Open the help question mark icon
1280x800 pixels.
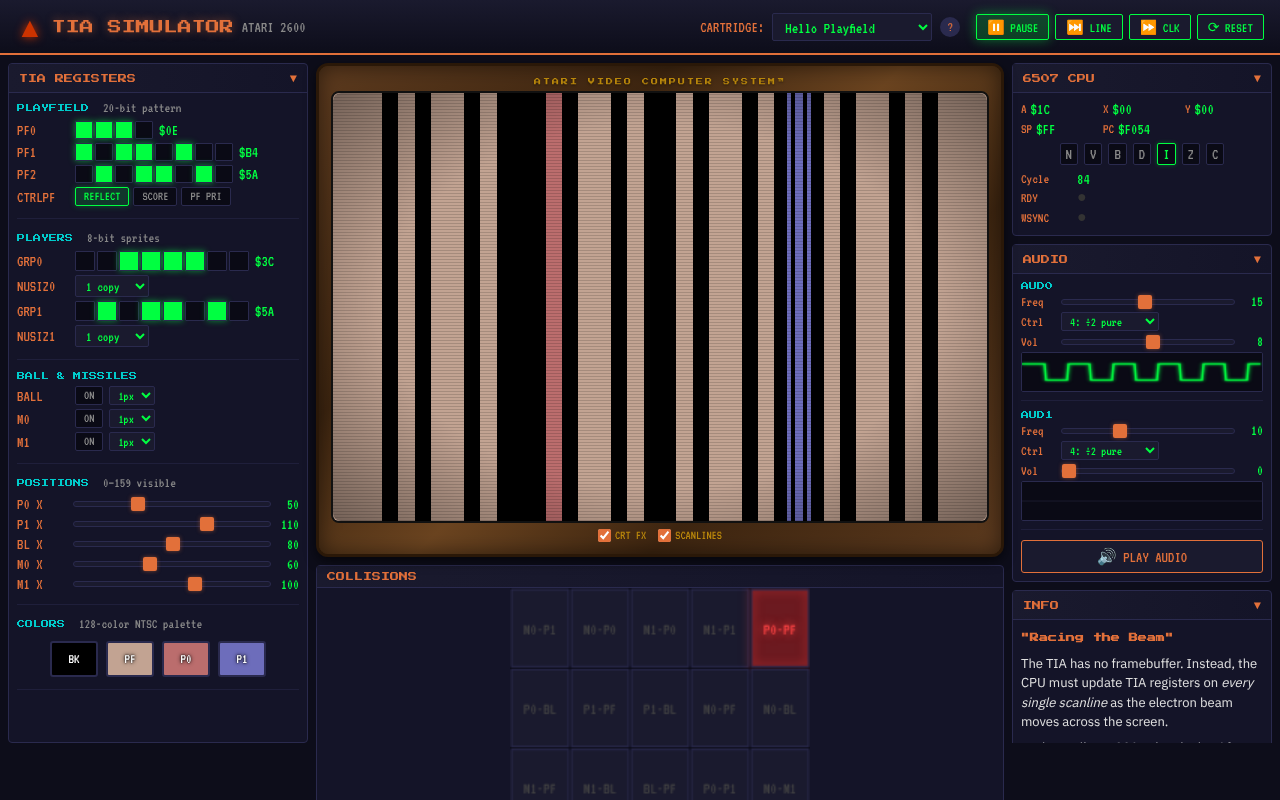click(949, 27)
